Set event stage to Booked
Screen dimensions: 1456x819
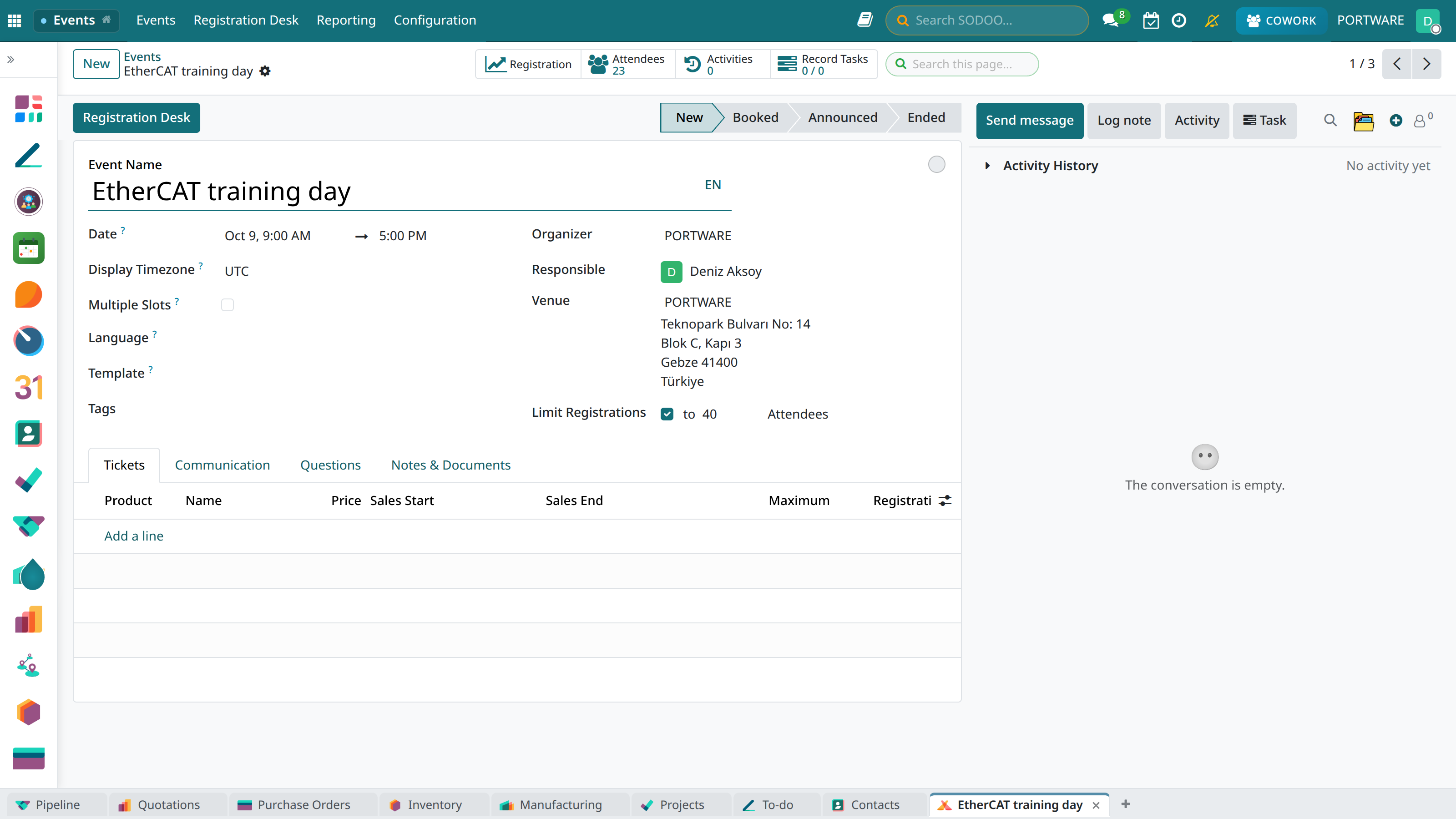[755, 117]
